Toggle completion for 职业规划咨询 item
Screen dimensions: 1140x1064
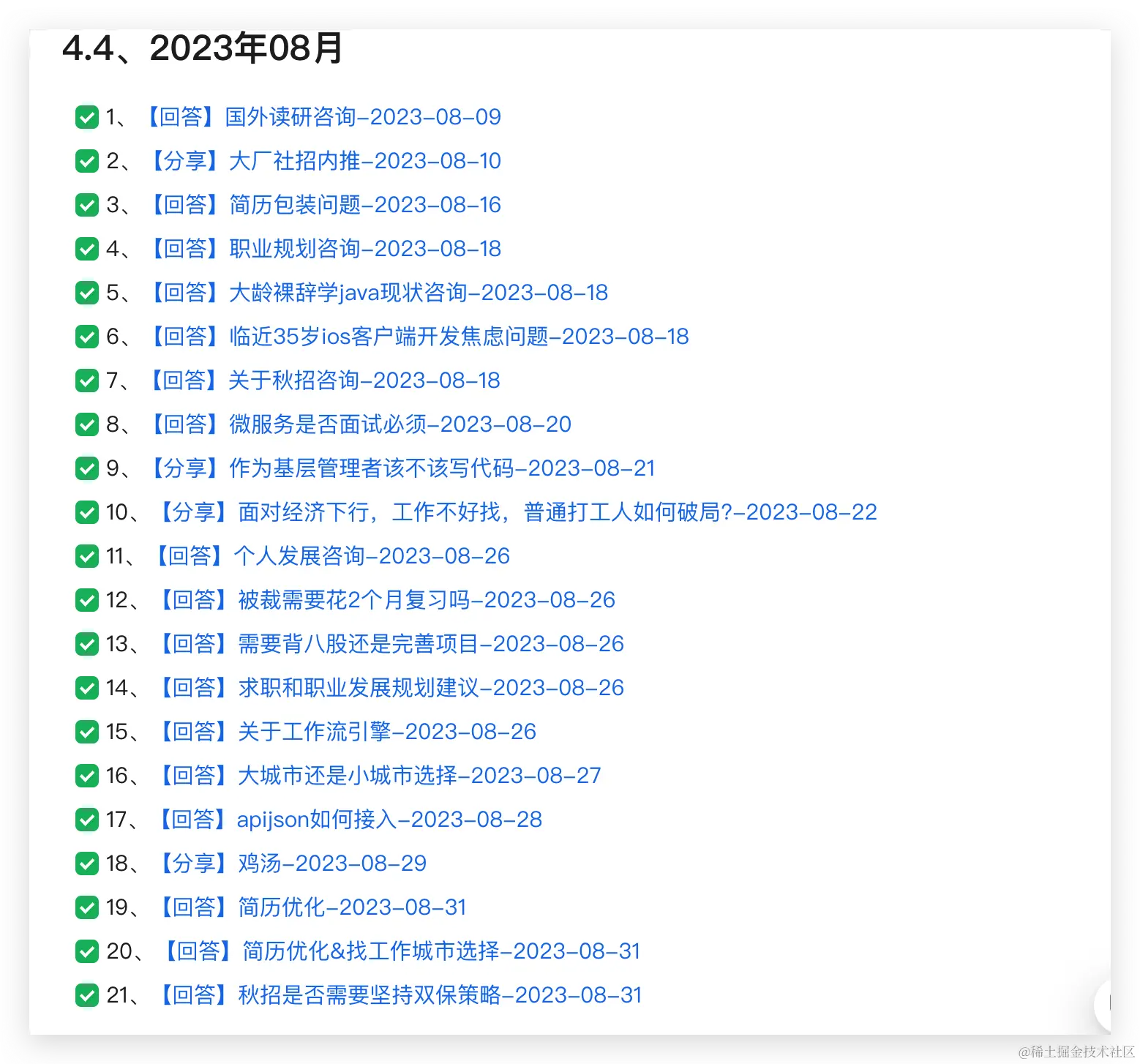tap(87, 249)
